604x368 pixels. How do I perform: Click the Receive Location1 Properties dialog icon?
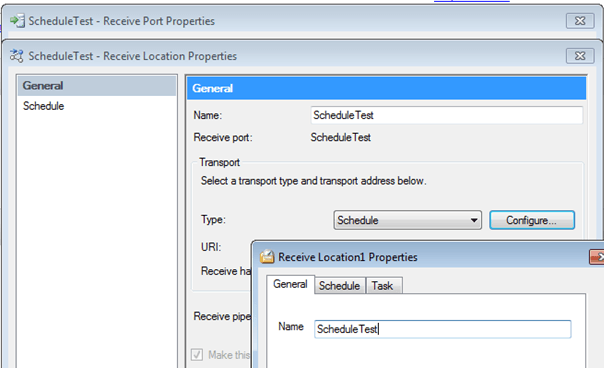(267, 257)
